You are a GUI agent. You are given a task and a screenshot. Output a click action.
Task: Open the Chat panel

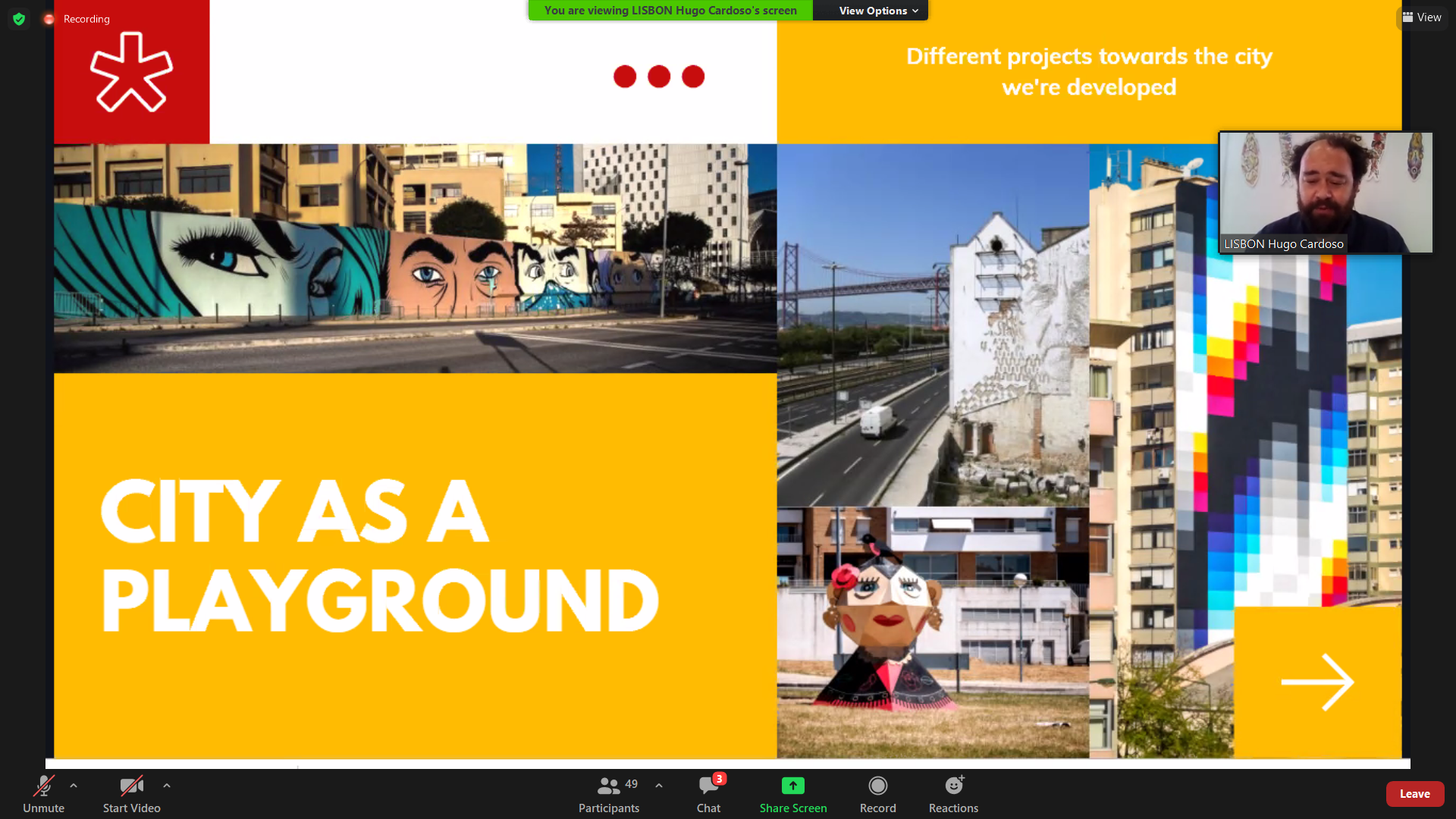[708, 793]
